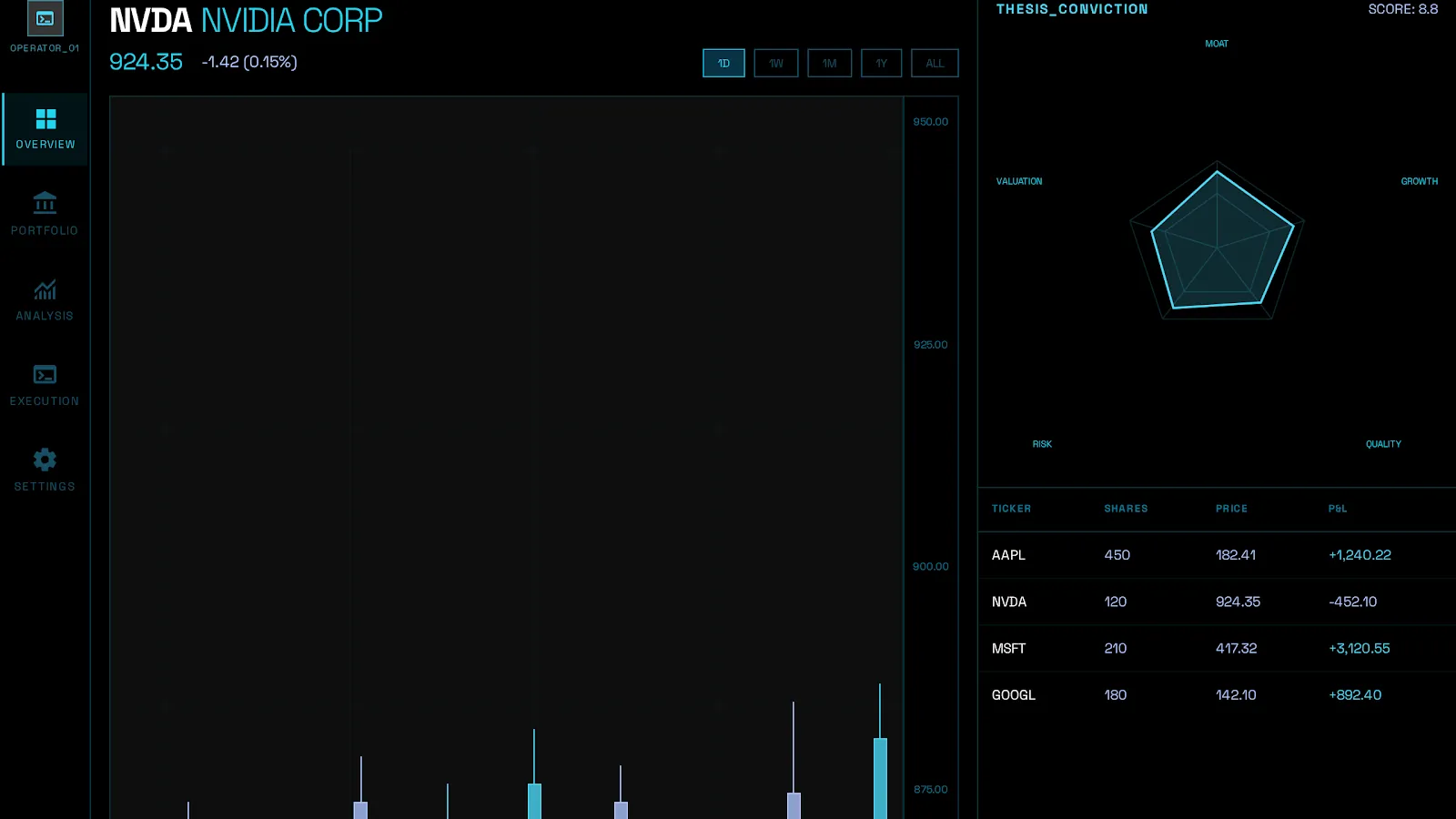
Task: Click NVDA shares value 120
Action: pos(1115,602)
